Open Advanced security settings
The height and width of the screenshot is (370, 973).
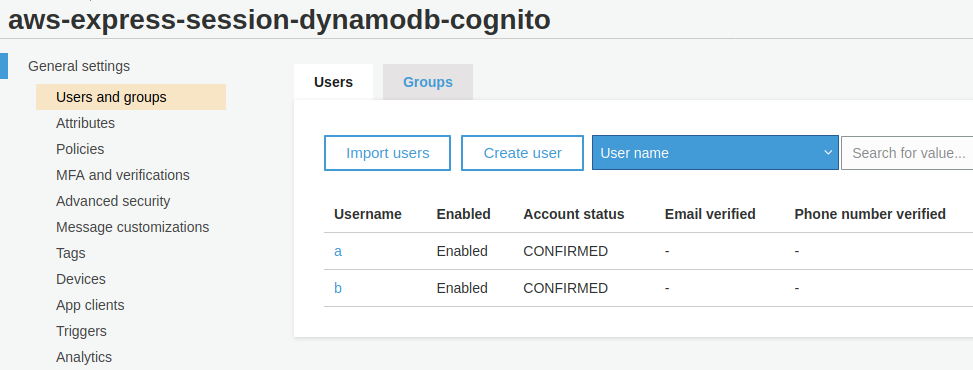[113, 201]
